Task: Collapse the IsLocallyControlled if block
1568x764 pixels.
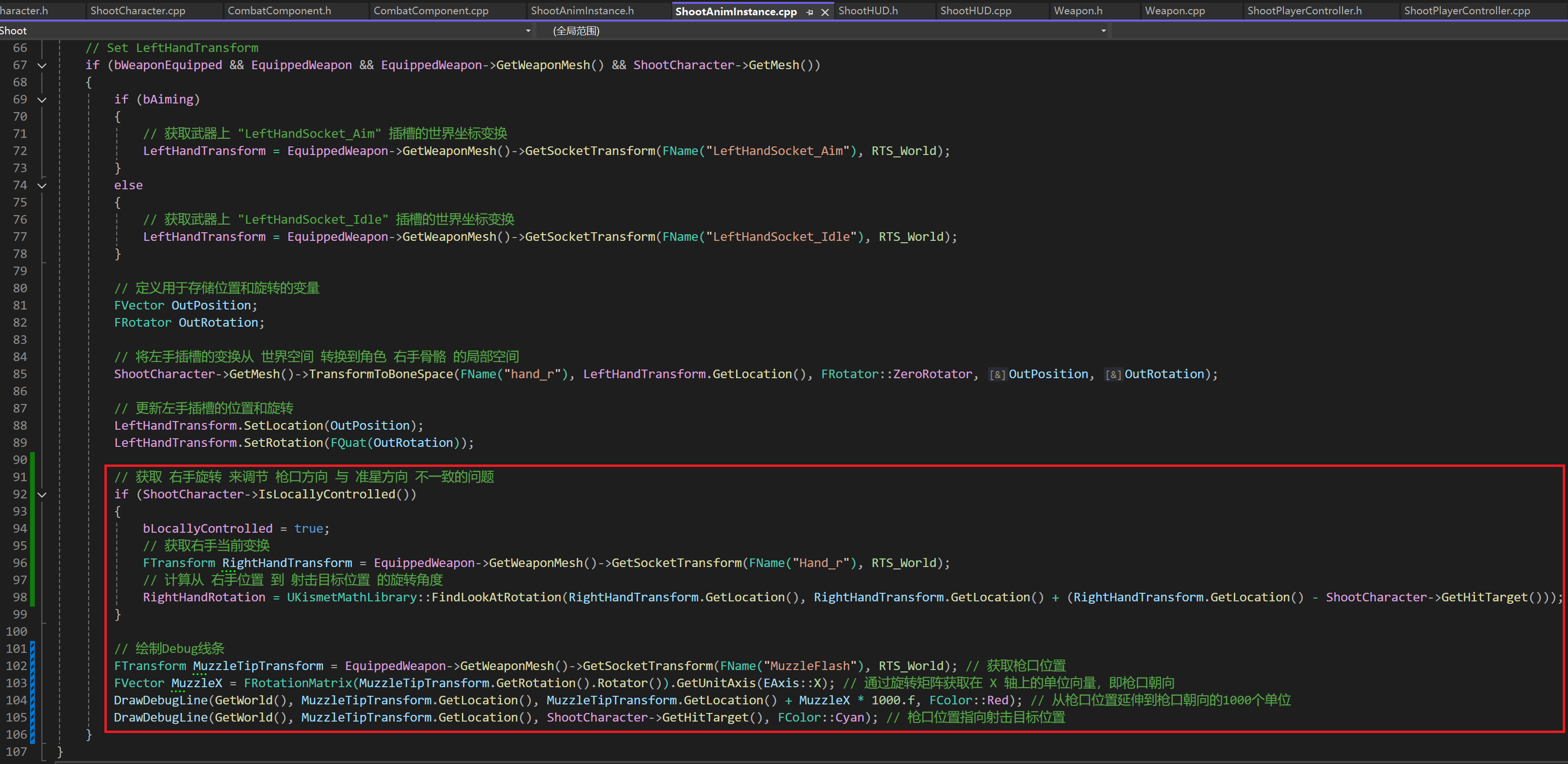Action: (x=42, y=495)
